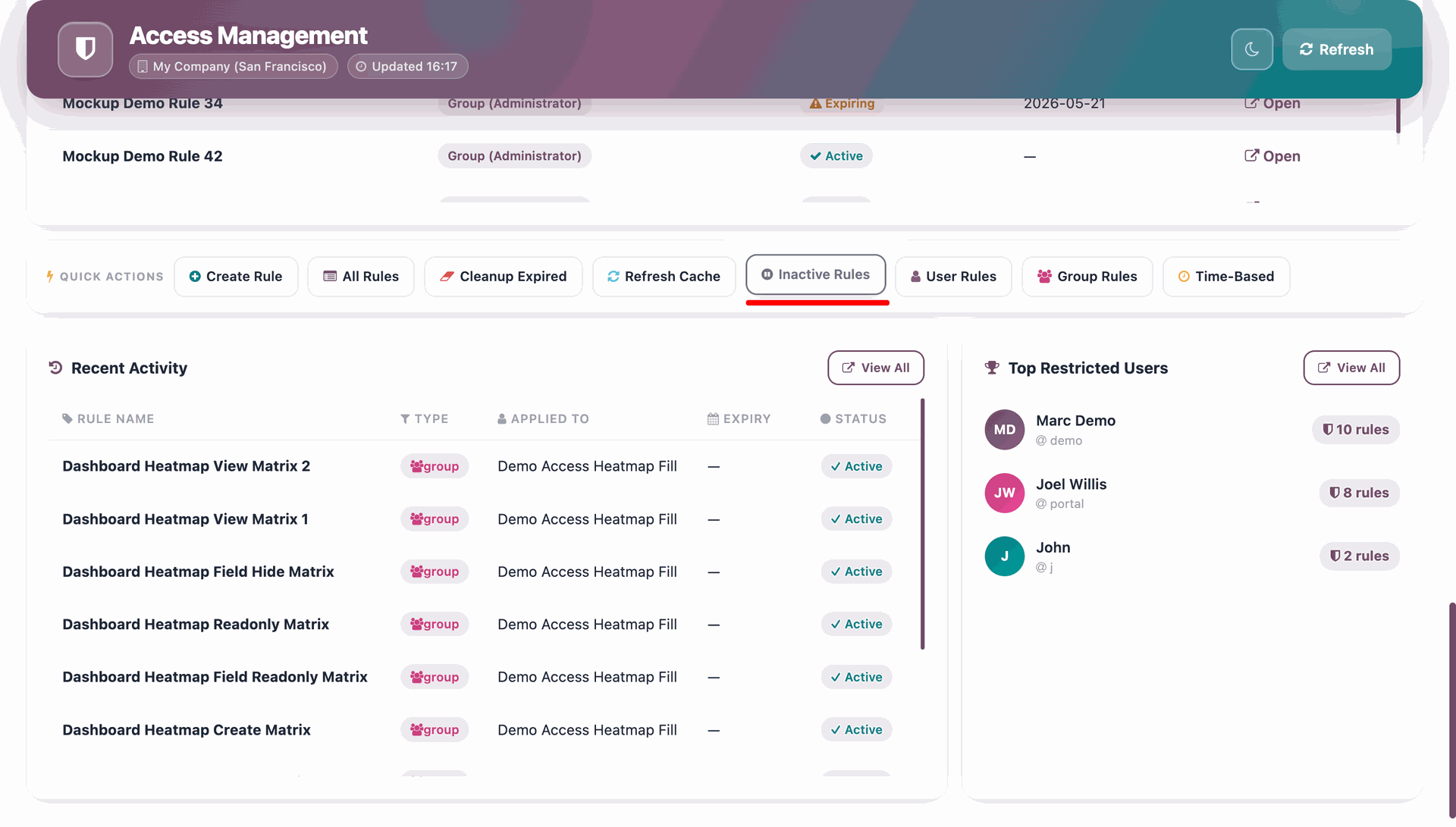The image size is (1456, 827).
Task: Click Create Rule quick action
Action: click(236, 277)
